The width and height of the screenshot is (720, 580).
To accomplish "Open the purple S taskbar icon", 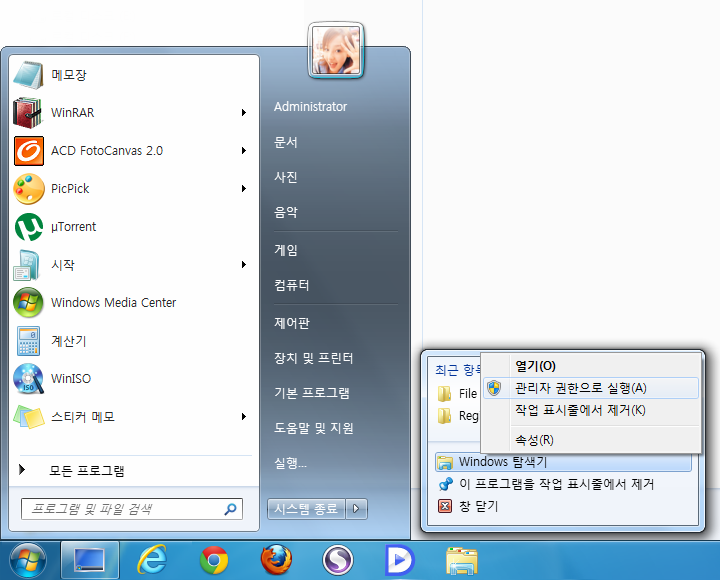I will pyautogui.click(x=338, y=560).
